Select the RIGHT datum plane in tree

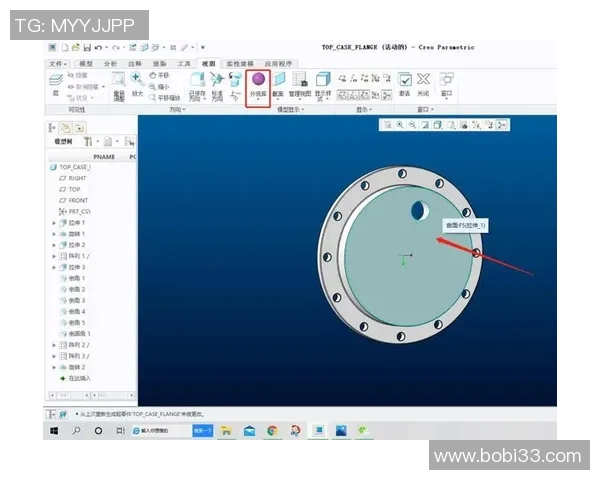click(x=77, y=178)
